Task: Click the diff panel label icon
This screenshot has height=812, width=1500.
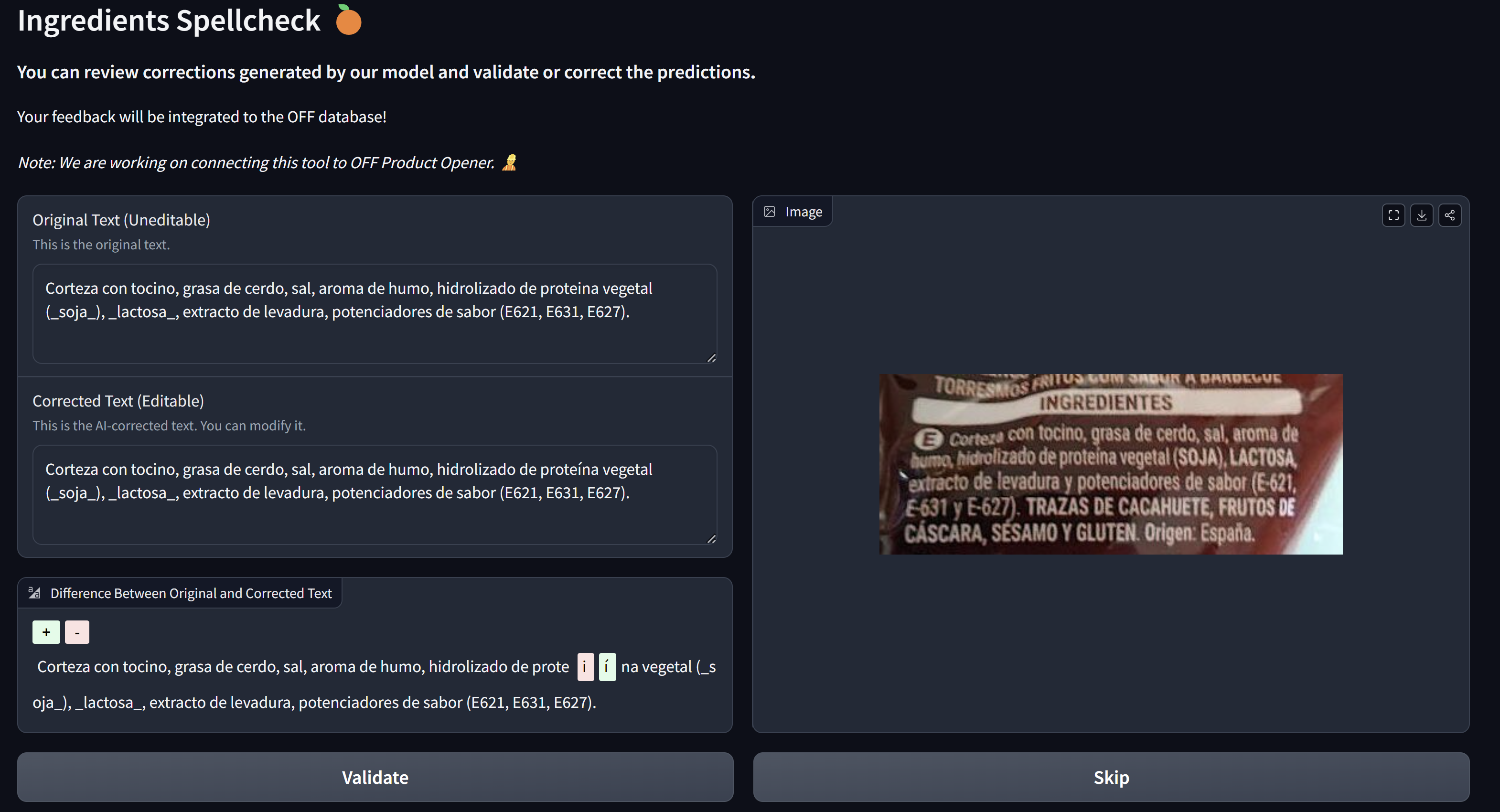Action: point(34,593)
